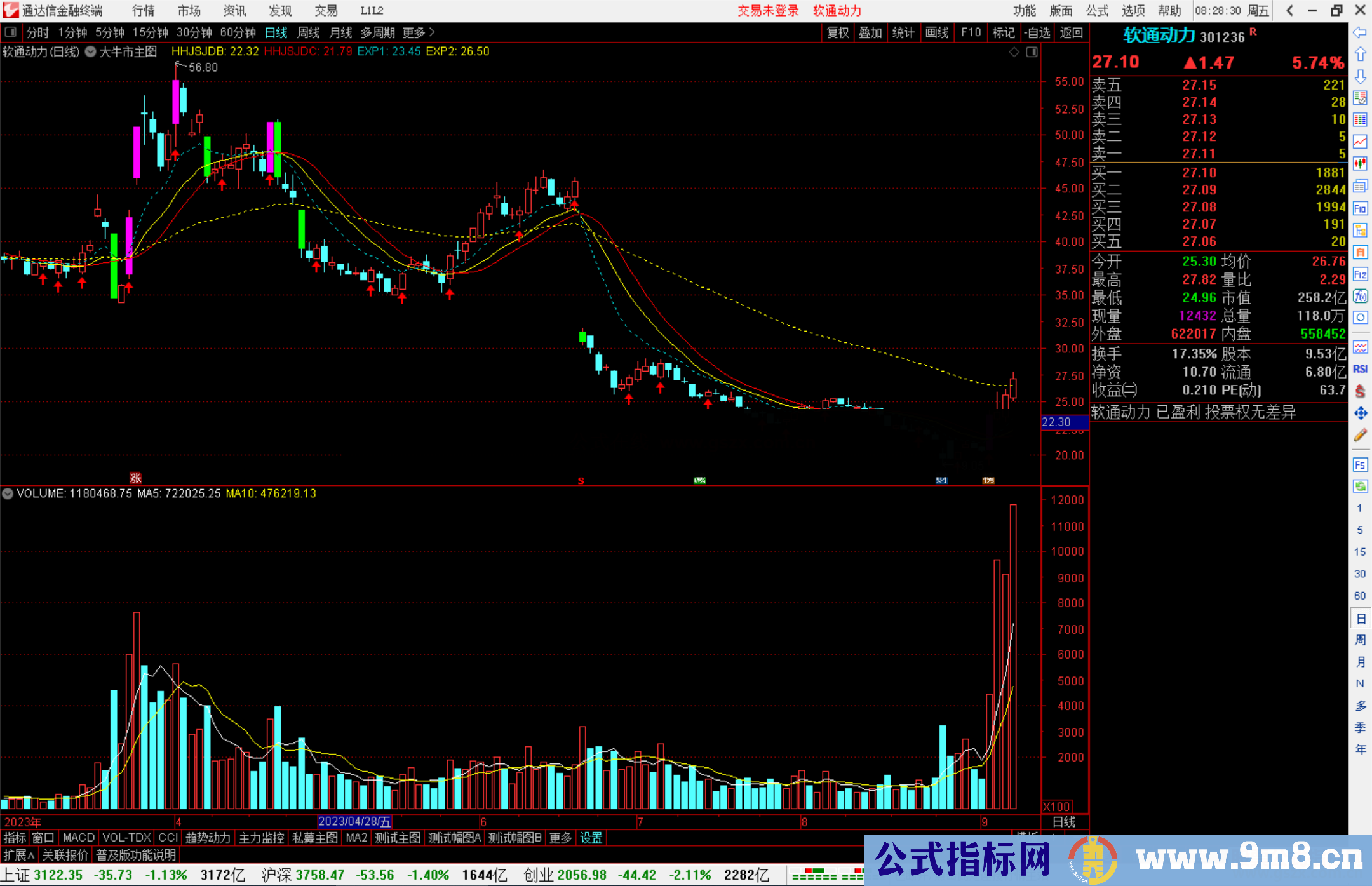This screenshot has width=1372, height=886.
Task: Open the 更多 indicator list at bottom
Action: [x=560, y=838]
